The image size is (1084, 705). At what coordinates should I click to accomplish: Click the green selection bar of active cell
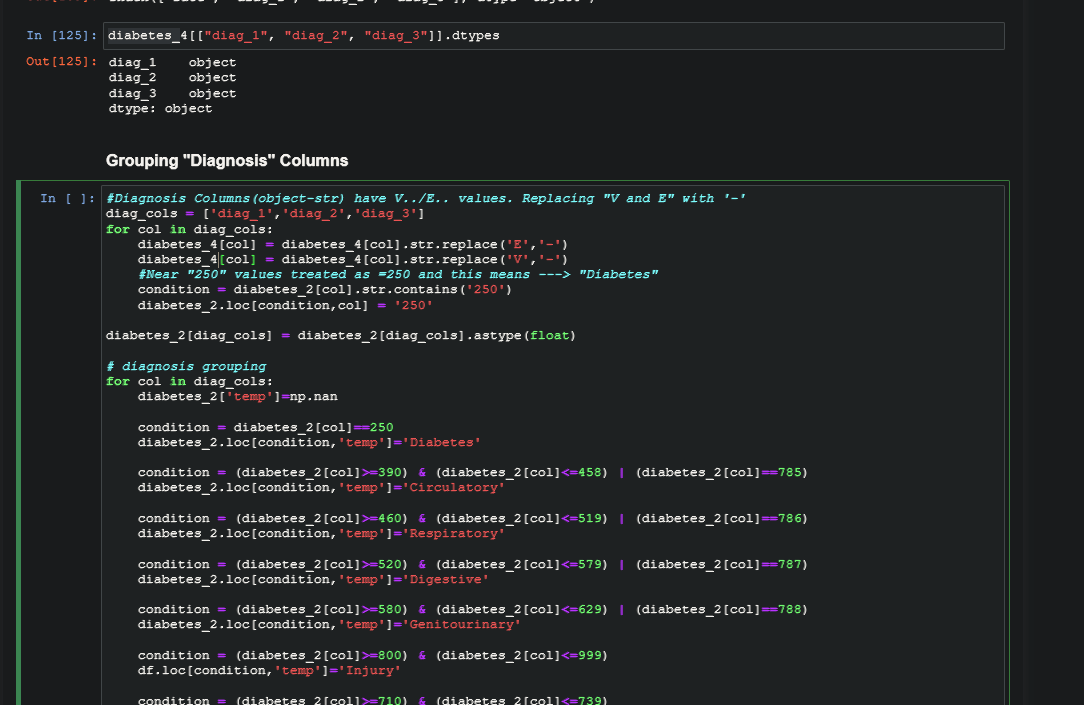click(19, 442)
